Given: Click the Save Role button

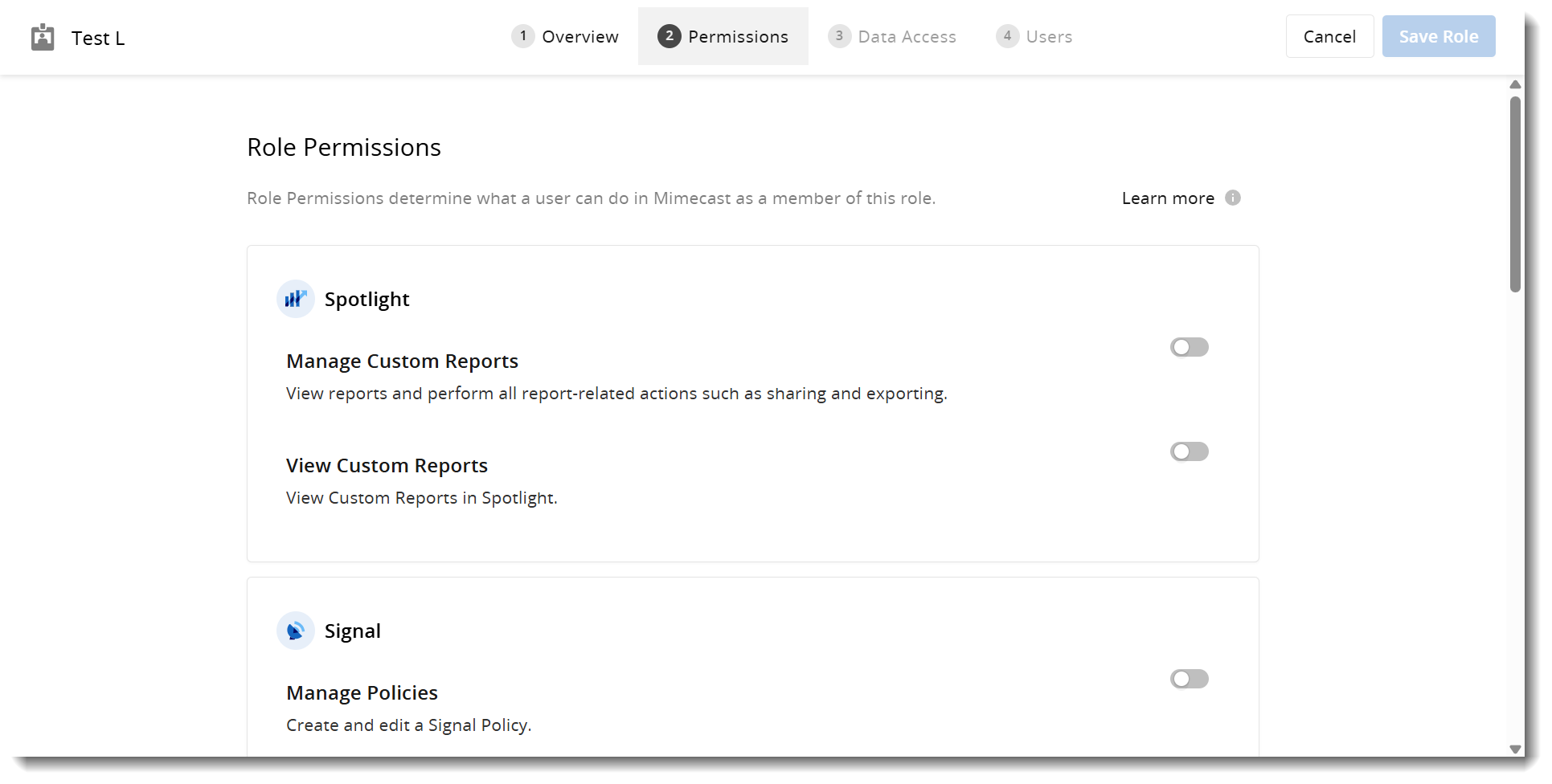Looking at the screenshot, I should [x=1438, y=37].
